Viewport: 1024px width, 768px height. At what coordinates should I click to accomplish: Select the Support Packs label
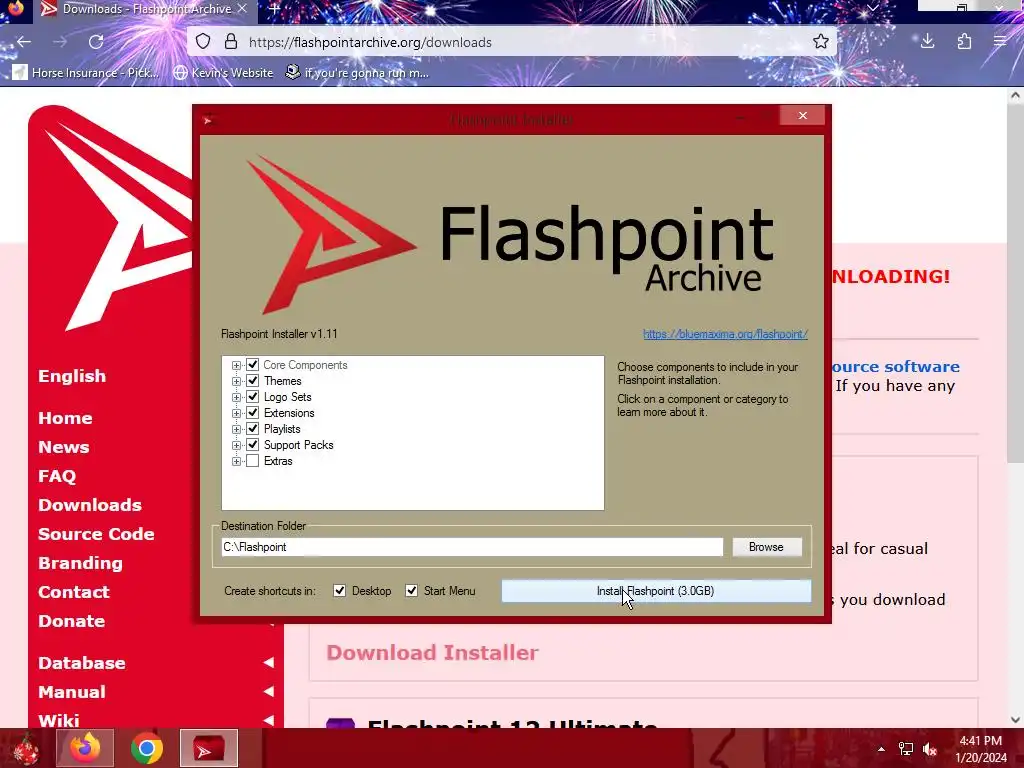coord(298,445)
